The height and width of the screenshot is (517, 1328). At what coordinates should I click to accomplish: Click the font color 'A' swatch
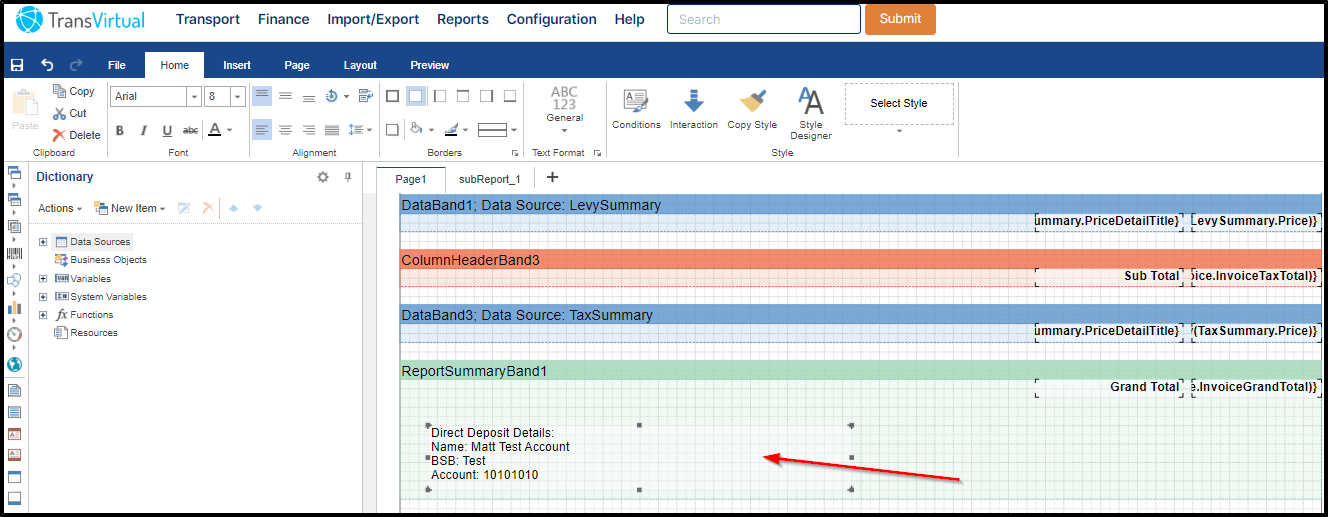click(214, 130)
